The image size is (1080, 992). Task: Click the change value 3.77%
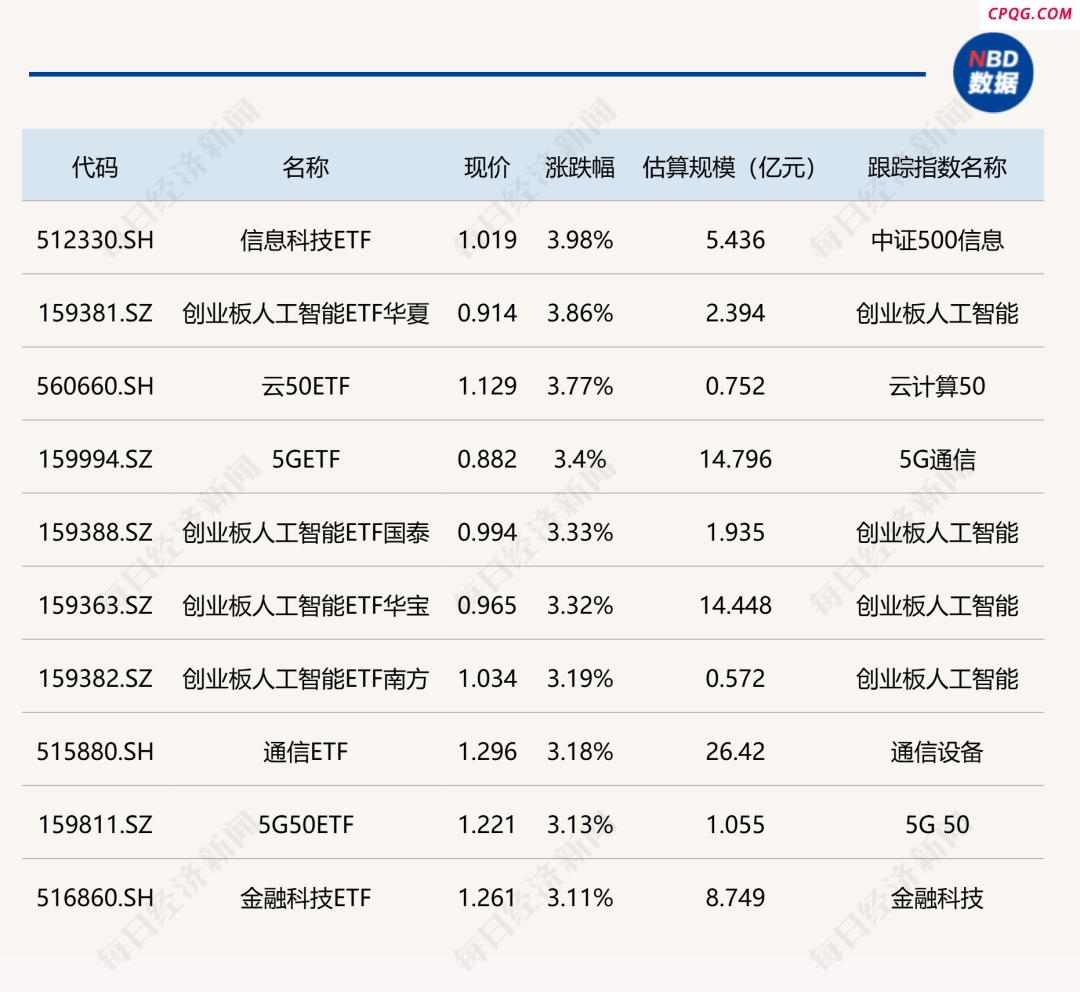[x=580, y=386]
